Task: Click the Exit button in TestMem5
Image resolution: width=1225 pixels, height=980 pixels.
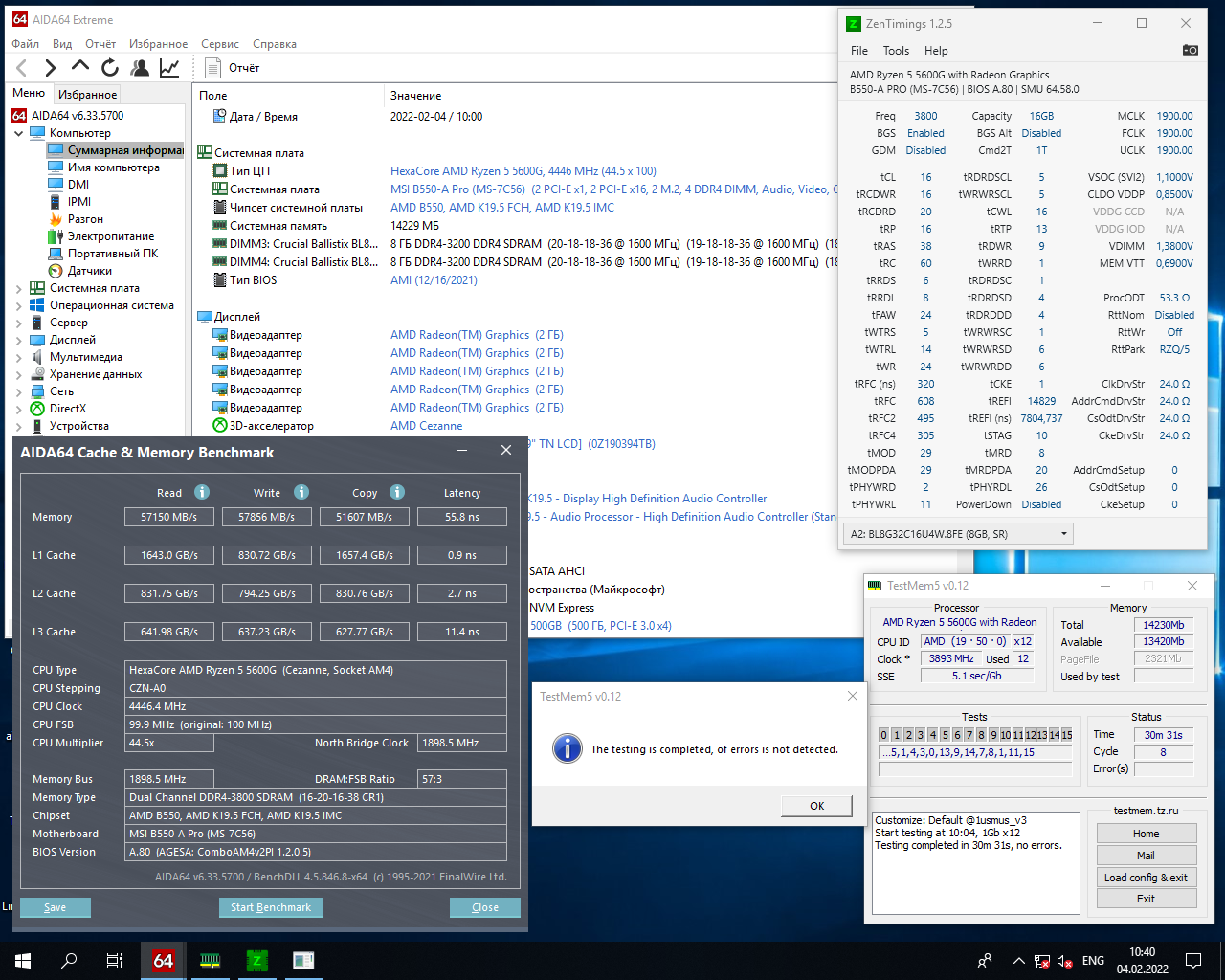Action: coord(1146,899)
